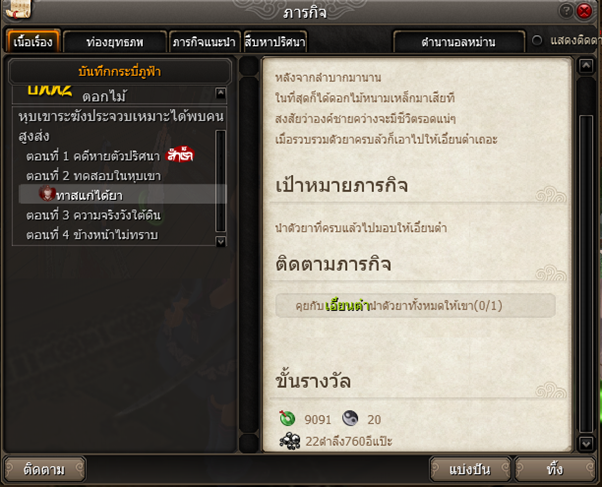Image resolution: width=602 pixels, height=487 pixels.
Task: Toggle the แสดงติดตาม radio button
Action: [x=537, y=41]
